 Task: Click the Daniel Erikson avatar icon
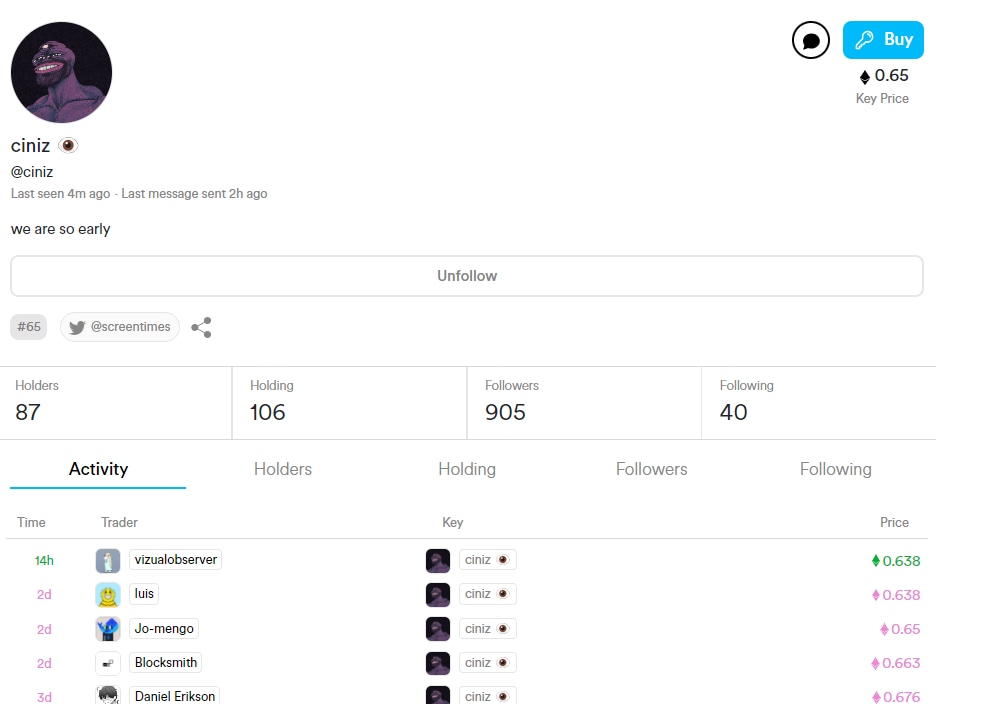point(108,696)
